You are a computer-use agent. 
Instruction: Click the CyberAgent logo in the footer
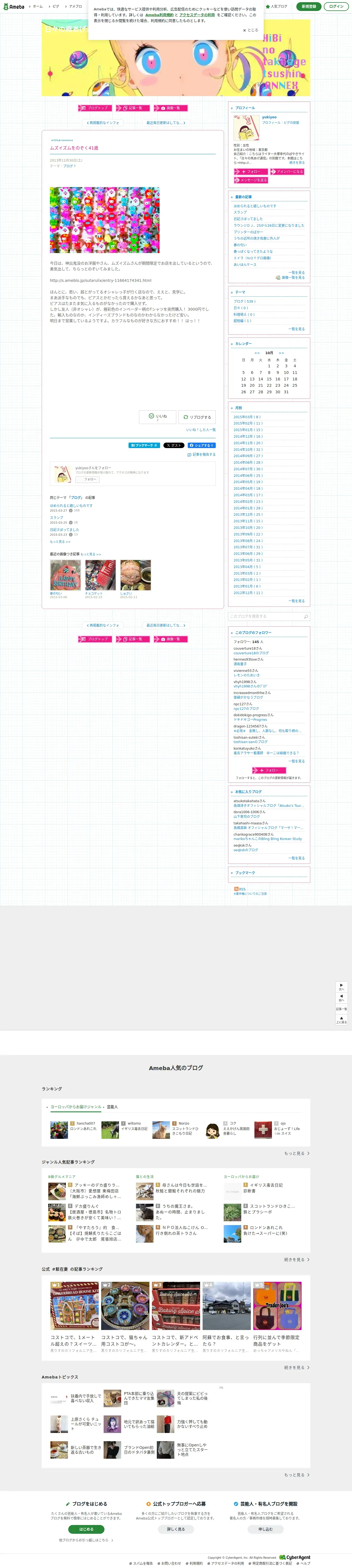[x=295, y=1558]
